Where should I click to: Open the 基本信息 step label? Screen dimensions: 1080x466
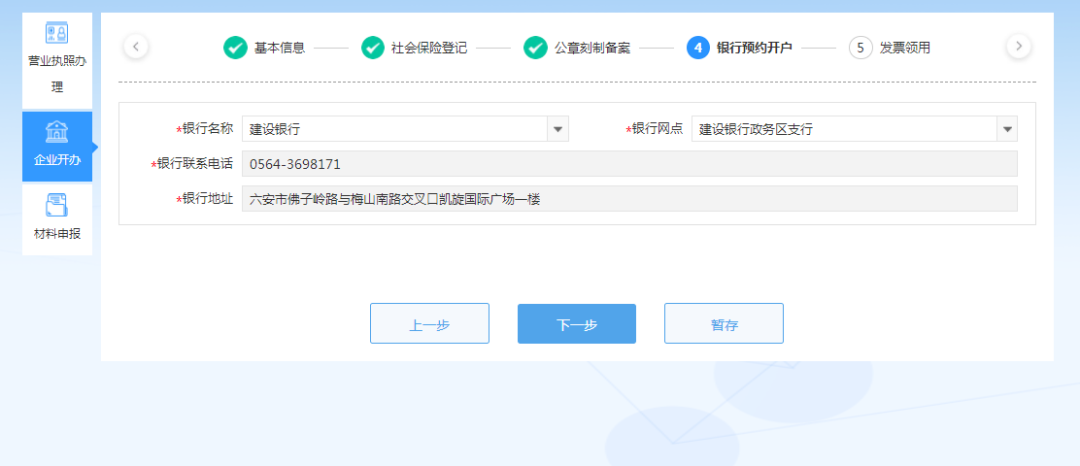(x=279, y=48)
